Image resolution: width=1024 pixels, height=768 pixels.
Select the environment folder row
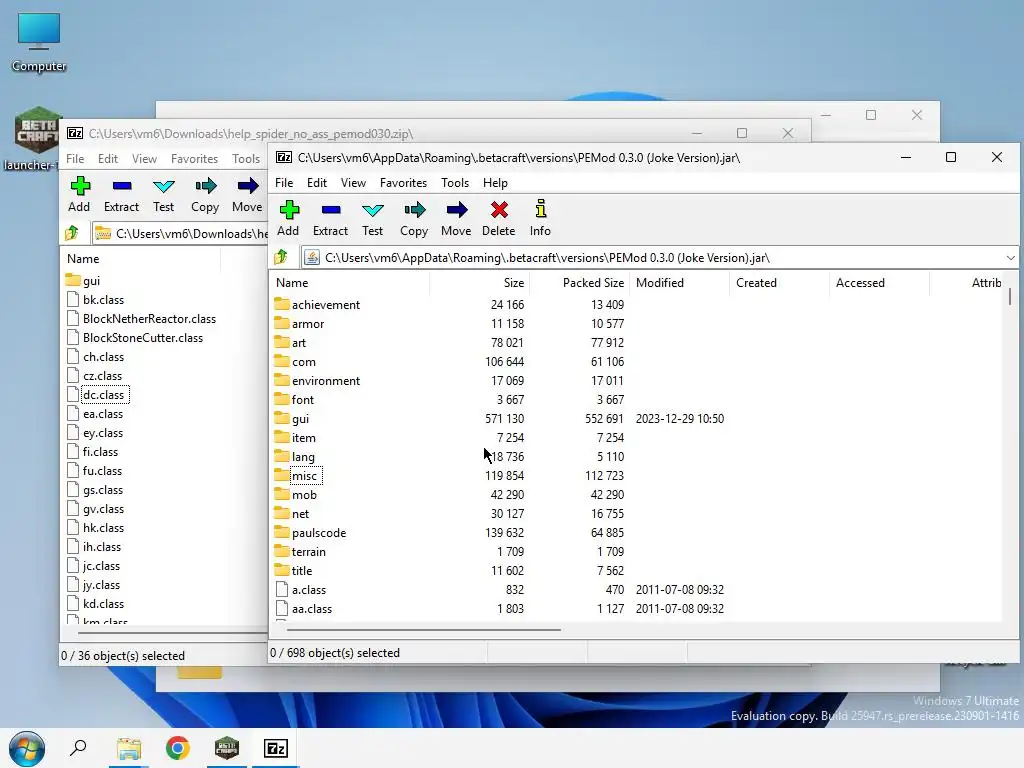pyautogui.click(x=326, y=380)
